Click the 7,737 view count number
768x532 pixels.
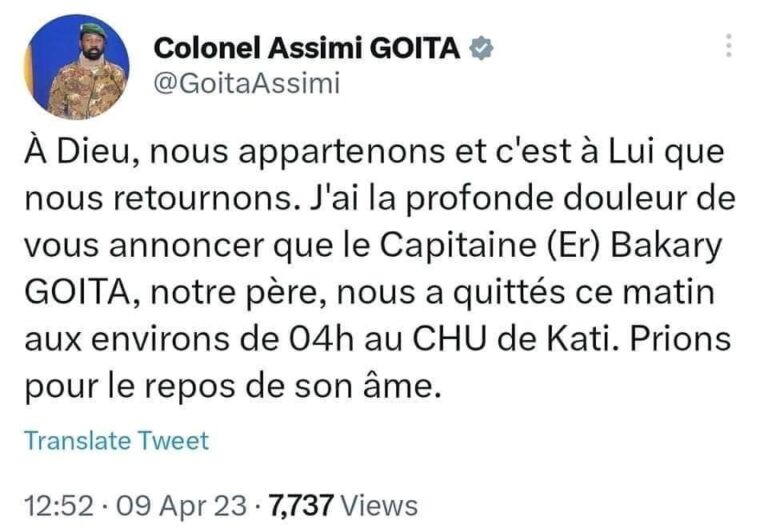[300, 506]
